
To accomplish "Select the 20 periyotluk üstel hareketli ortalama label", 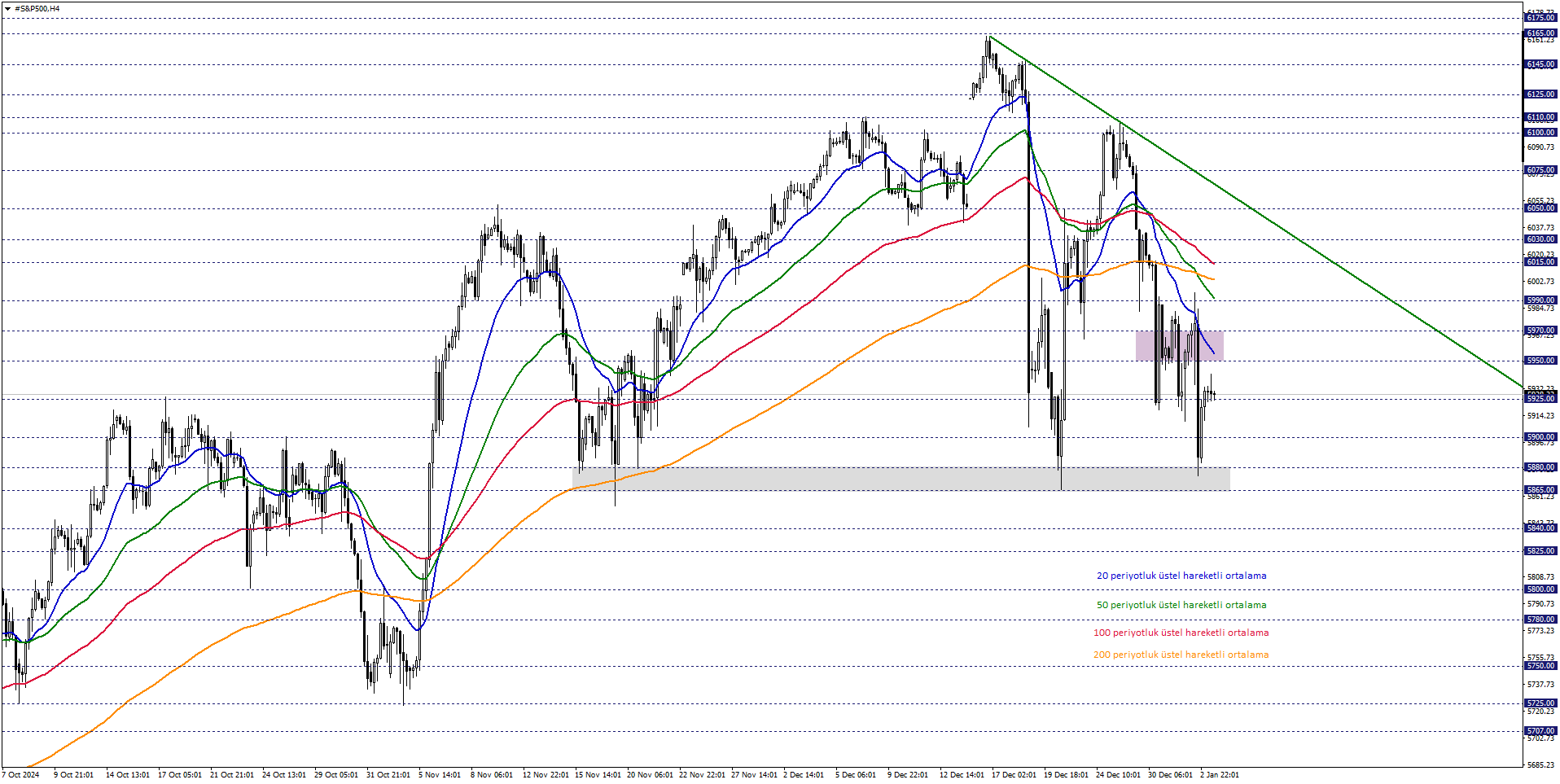I will tap(1181, 576).
